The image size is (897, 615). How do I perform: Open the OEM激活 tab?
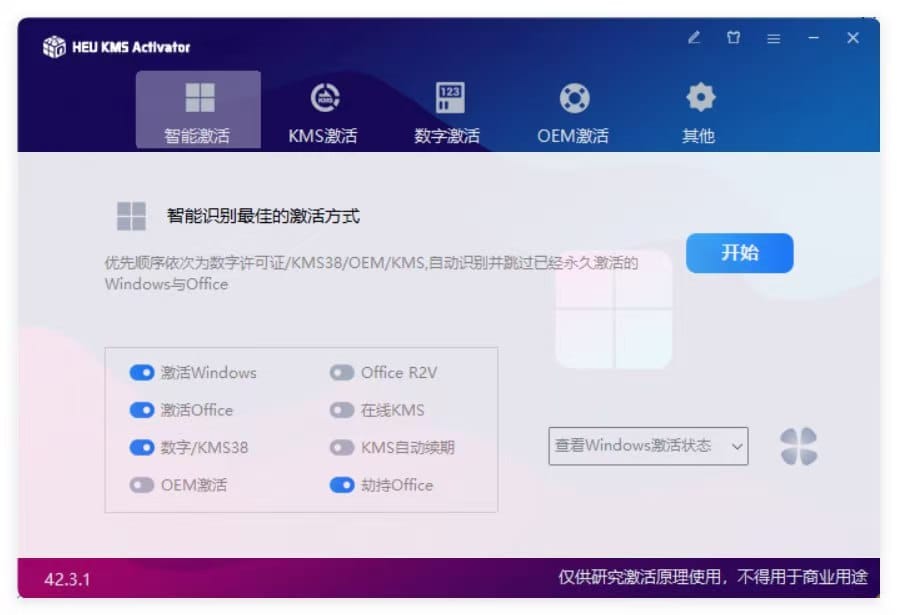click(x=573, y=110)
